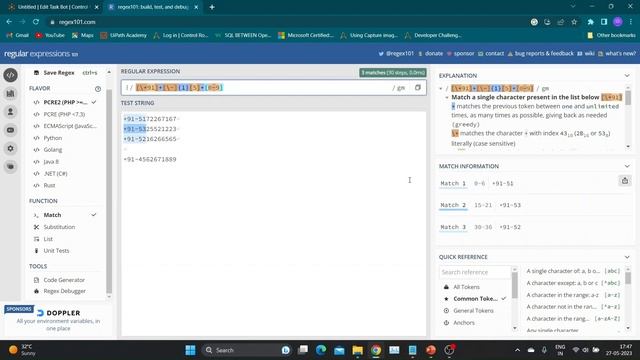Open the Chrome profile avatar
Viewport: 640px width, 360px height.
[x=618, y=22]
